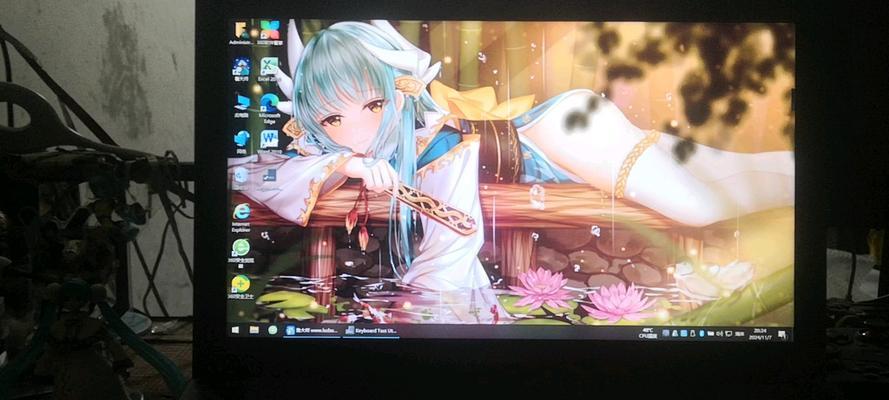Launch Internet Explorer from the desktop

242,217
